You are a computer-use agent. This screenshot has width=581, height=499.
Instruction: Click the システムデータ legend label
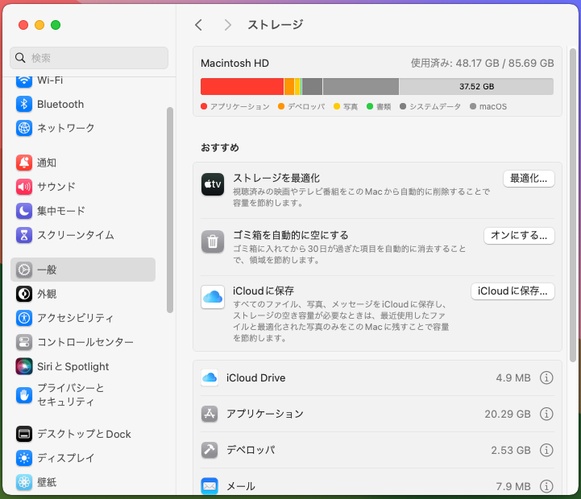[435, 107]
